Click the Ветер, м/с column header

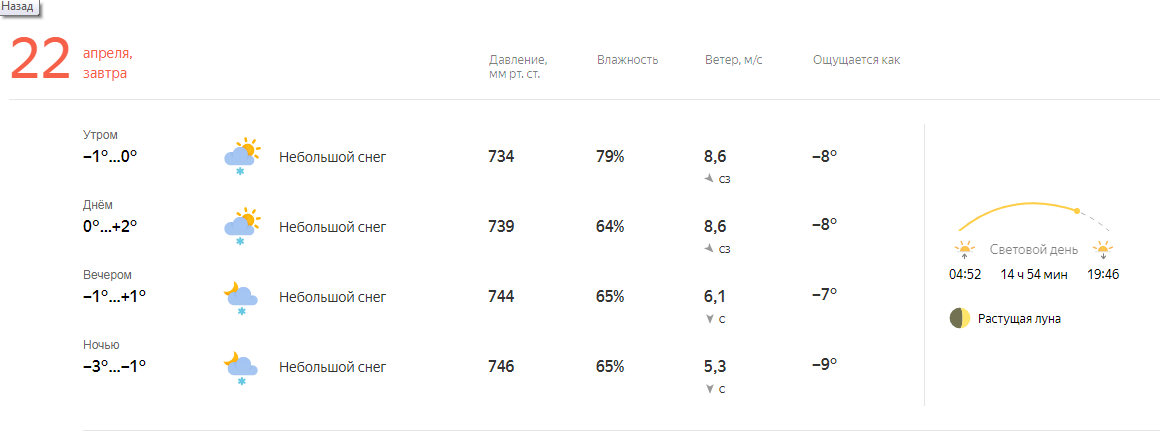pos(734,60)
